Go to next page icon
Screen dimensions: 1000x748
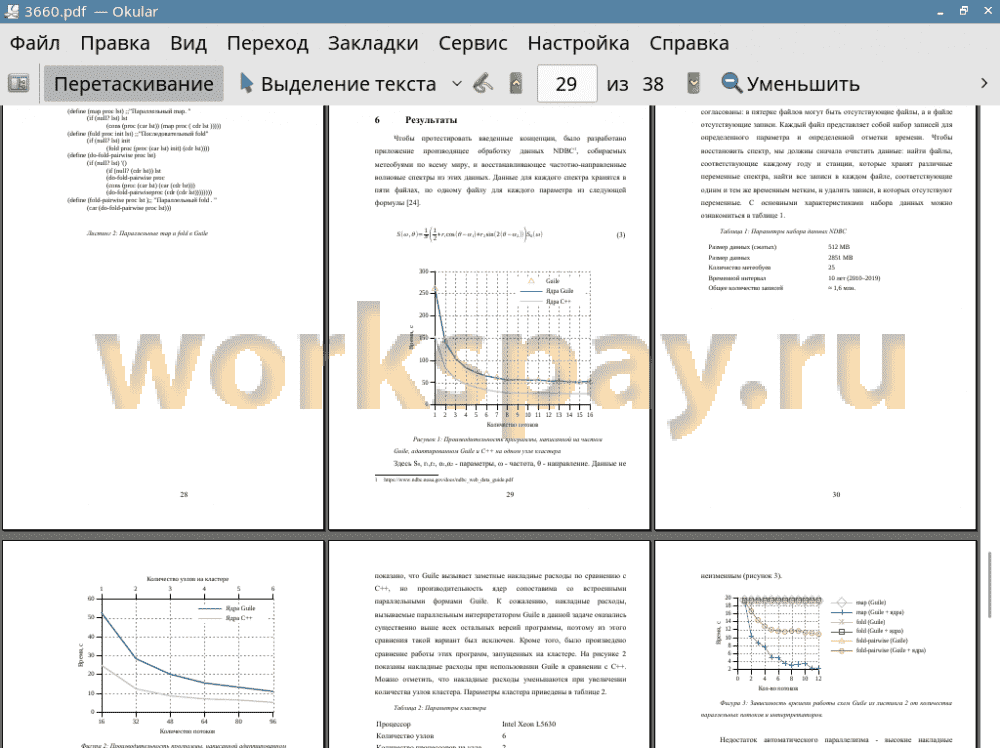[x=693, y=84]
